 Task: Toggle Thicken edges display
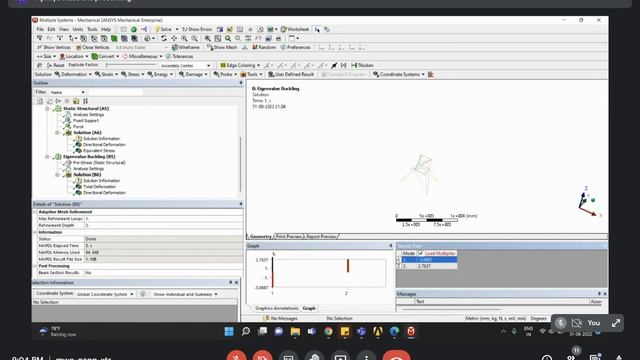coord(362,65)
